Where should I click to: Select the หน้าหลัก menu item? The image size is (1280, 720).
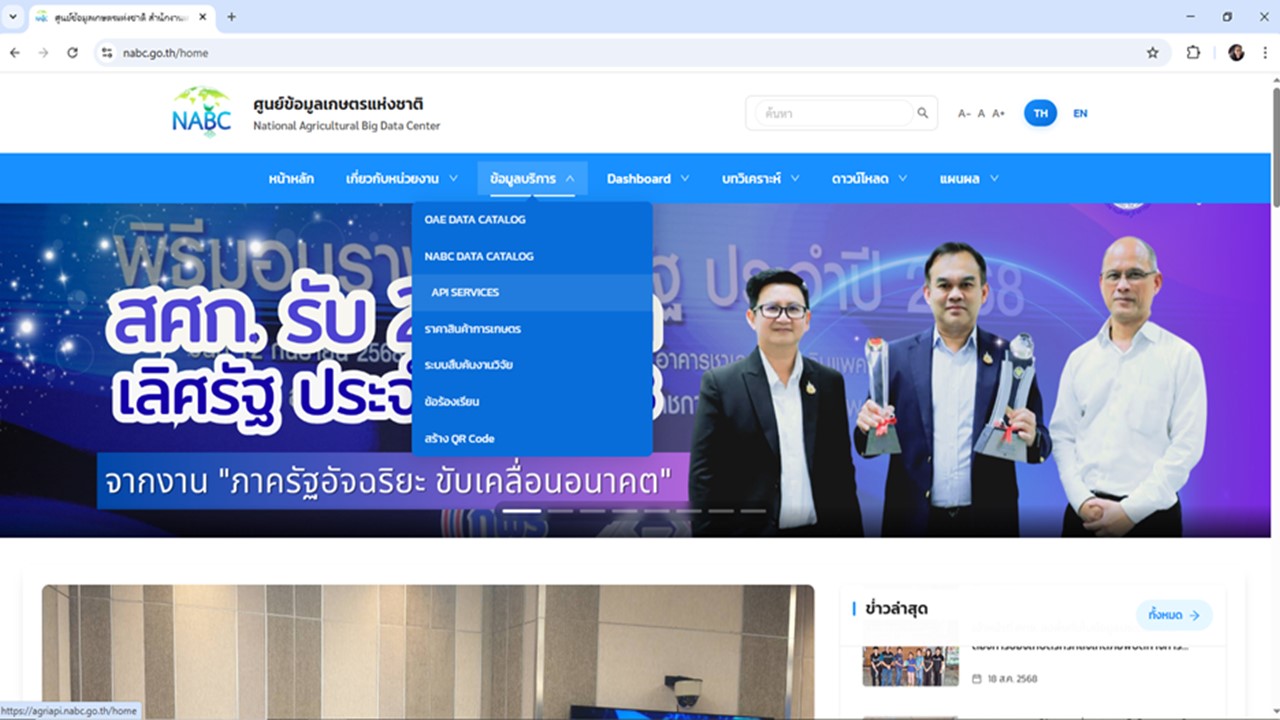(290, 178)
